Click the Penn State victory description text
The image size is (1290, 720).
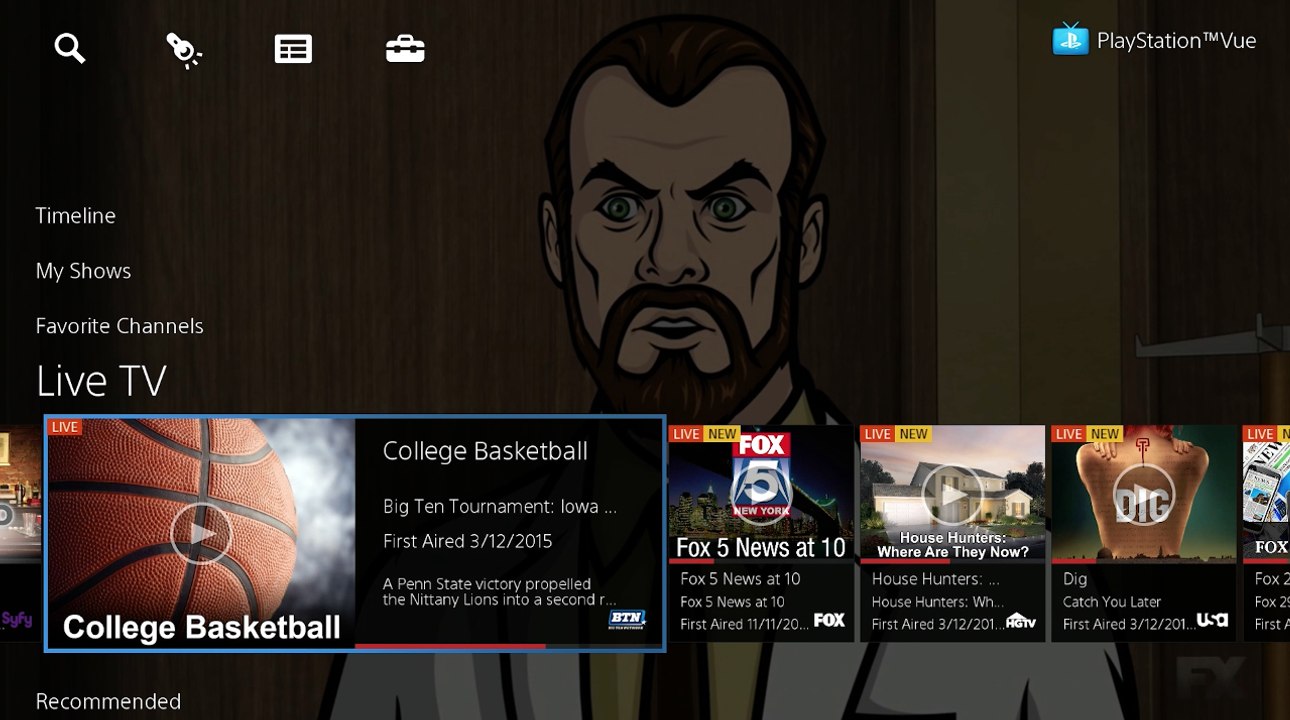pyautogui.click(x=499, y=592)
